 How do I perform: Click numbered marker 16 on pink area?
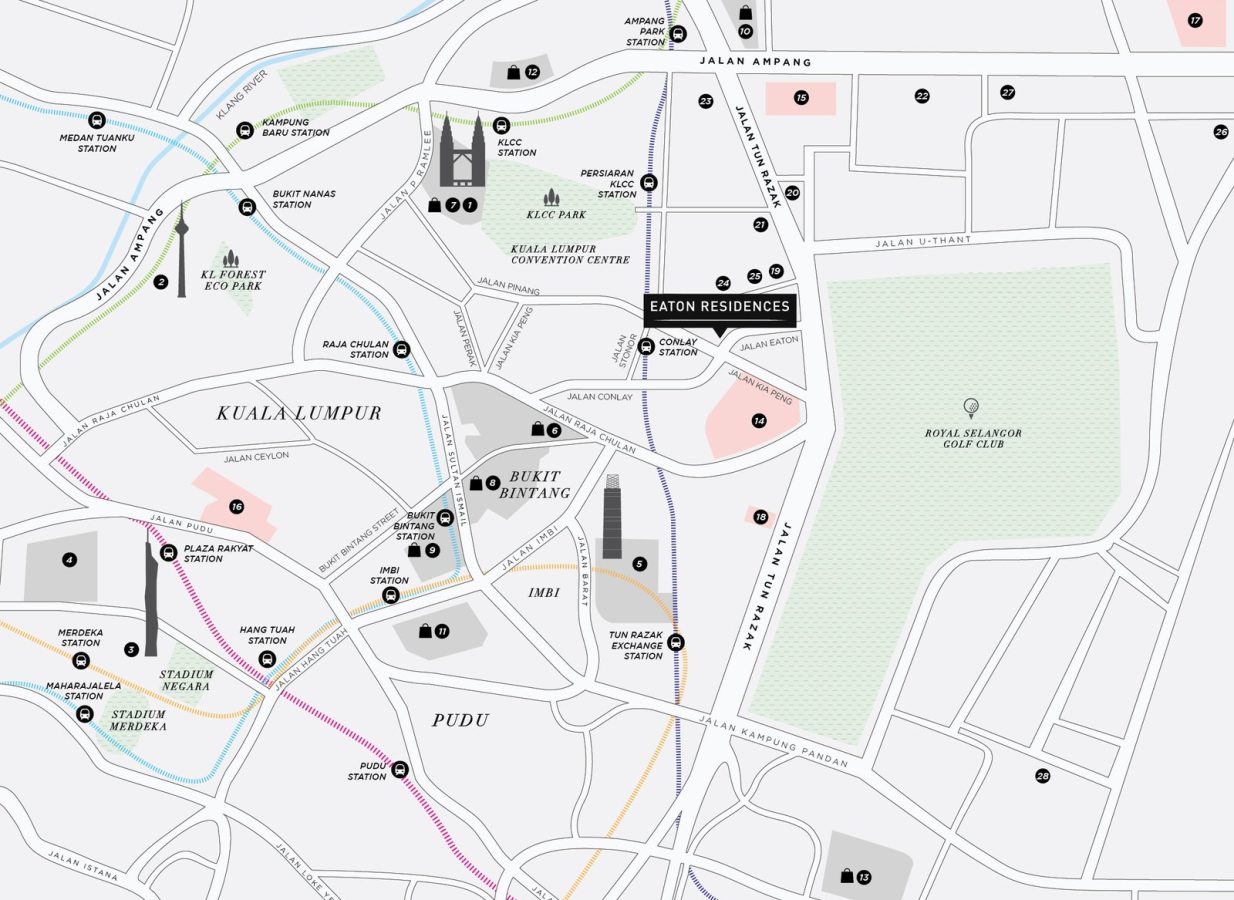[236, 506]
